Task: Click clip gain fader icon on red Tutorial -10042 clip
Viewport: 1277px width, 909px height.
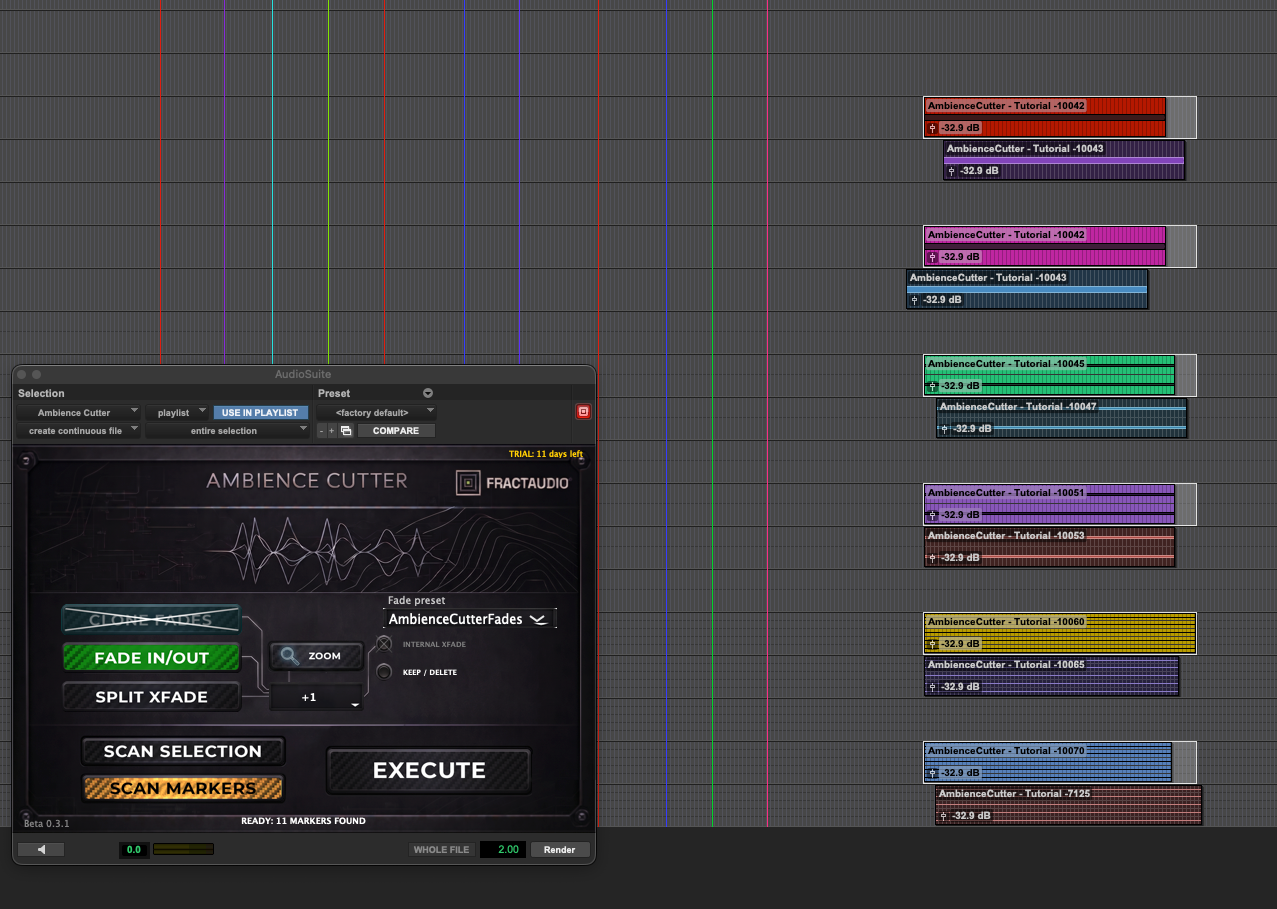Action: click(x=932, y=128)
